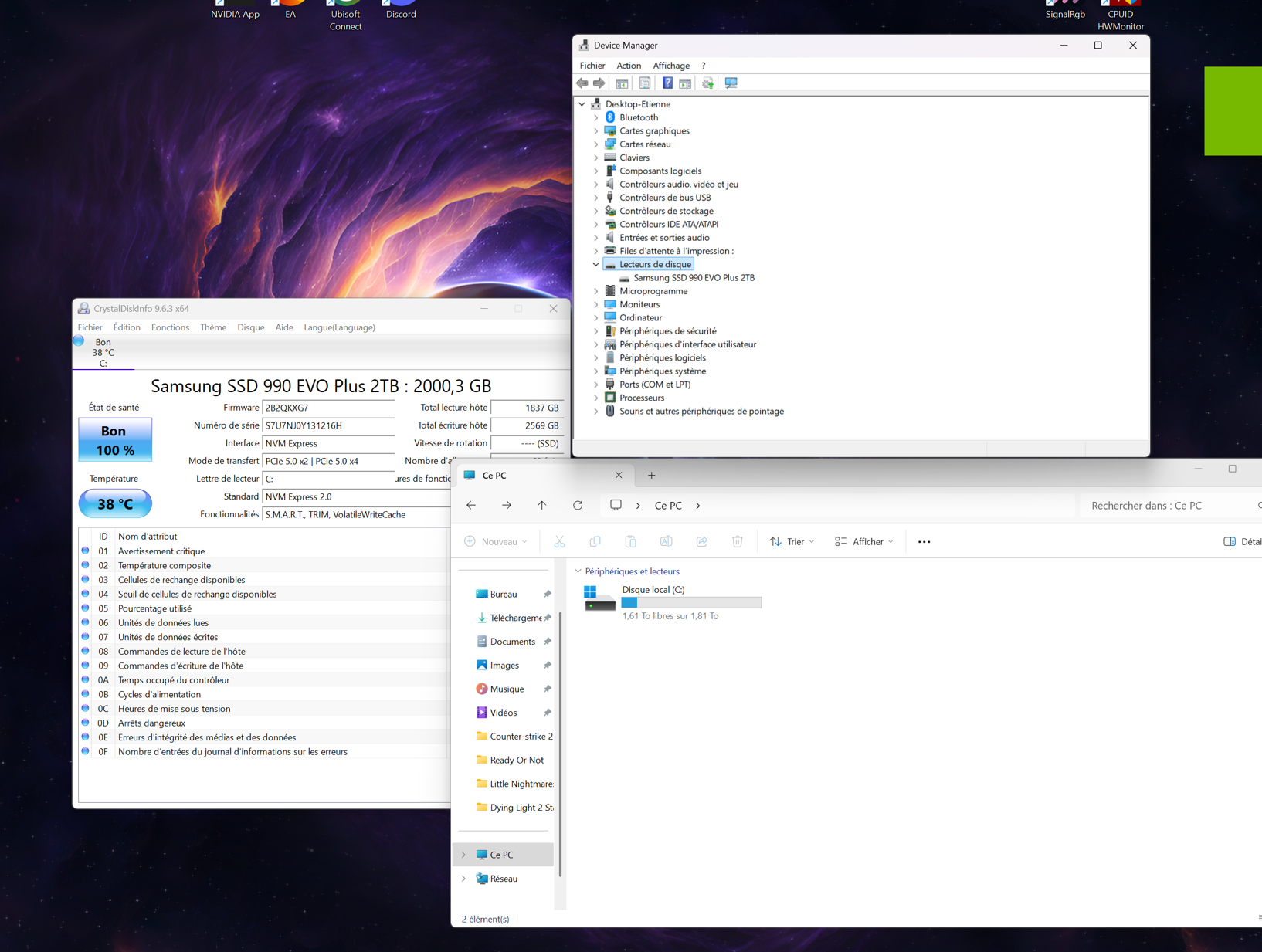Click the Rename icon in Explorer toolbar
The image size is (1262, 952).
coord(666,542)
